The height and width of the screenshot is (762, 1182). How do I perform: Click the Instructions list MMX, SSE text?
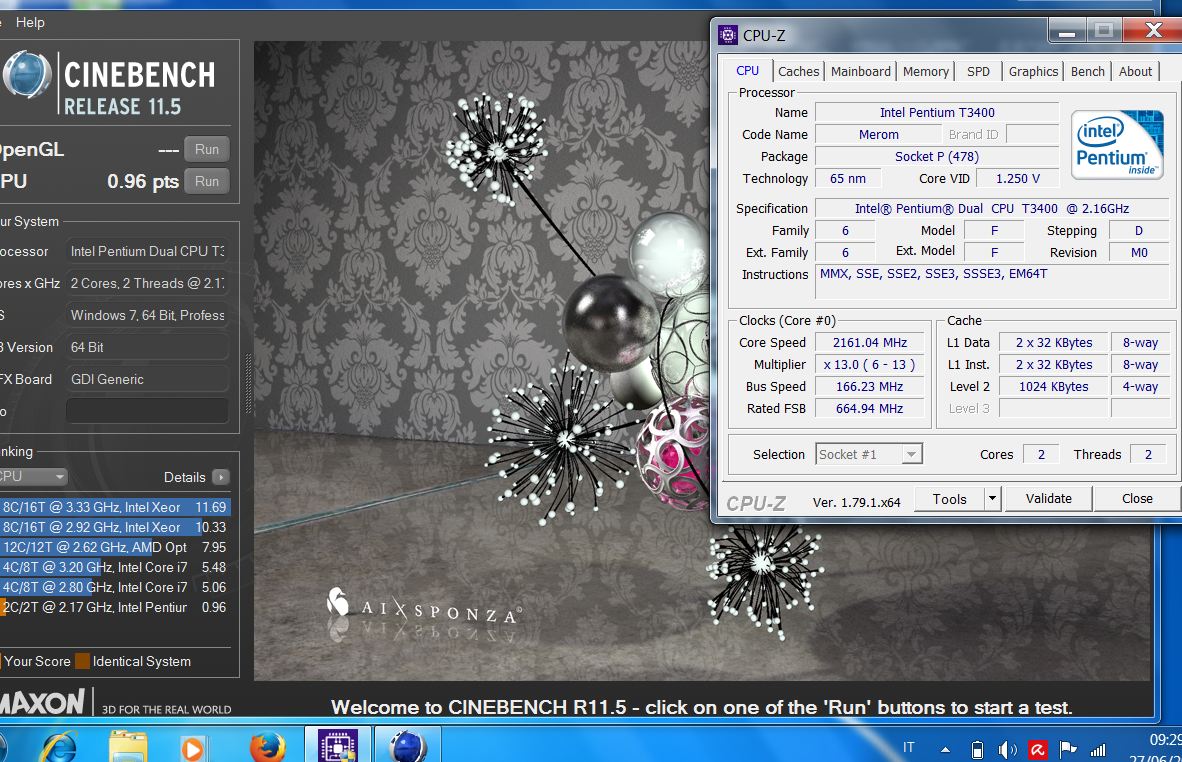tap(933, 274)
